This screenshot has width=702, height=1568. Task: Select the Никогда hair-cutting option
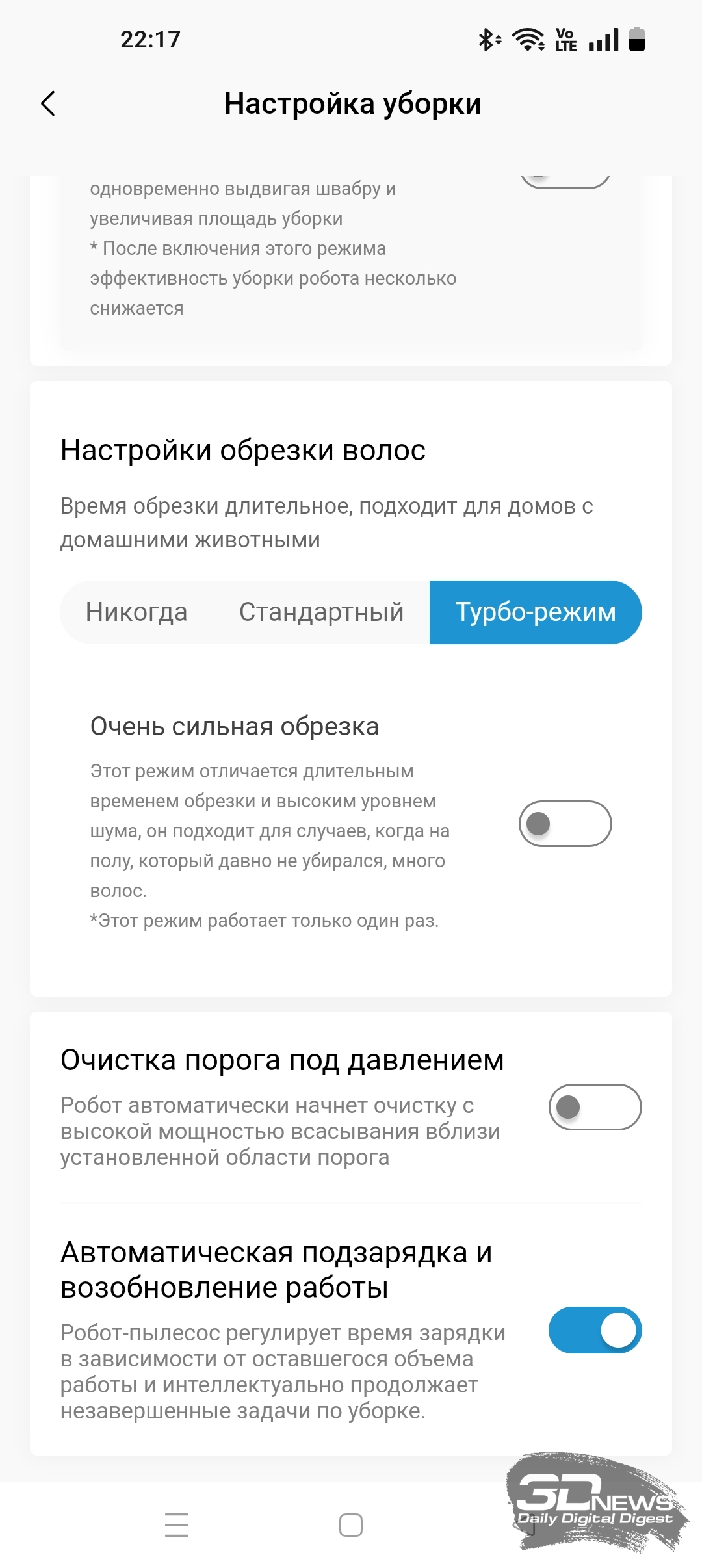coord(136,612)
